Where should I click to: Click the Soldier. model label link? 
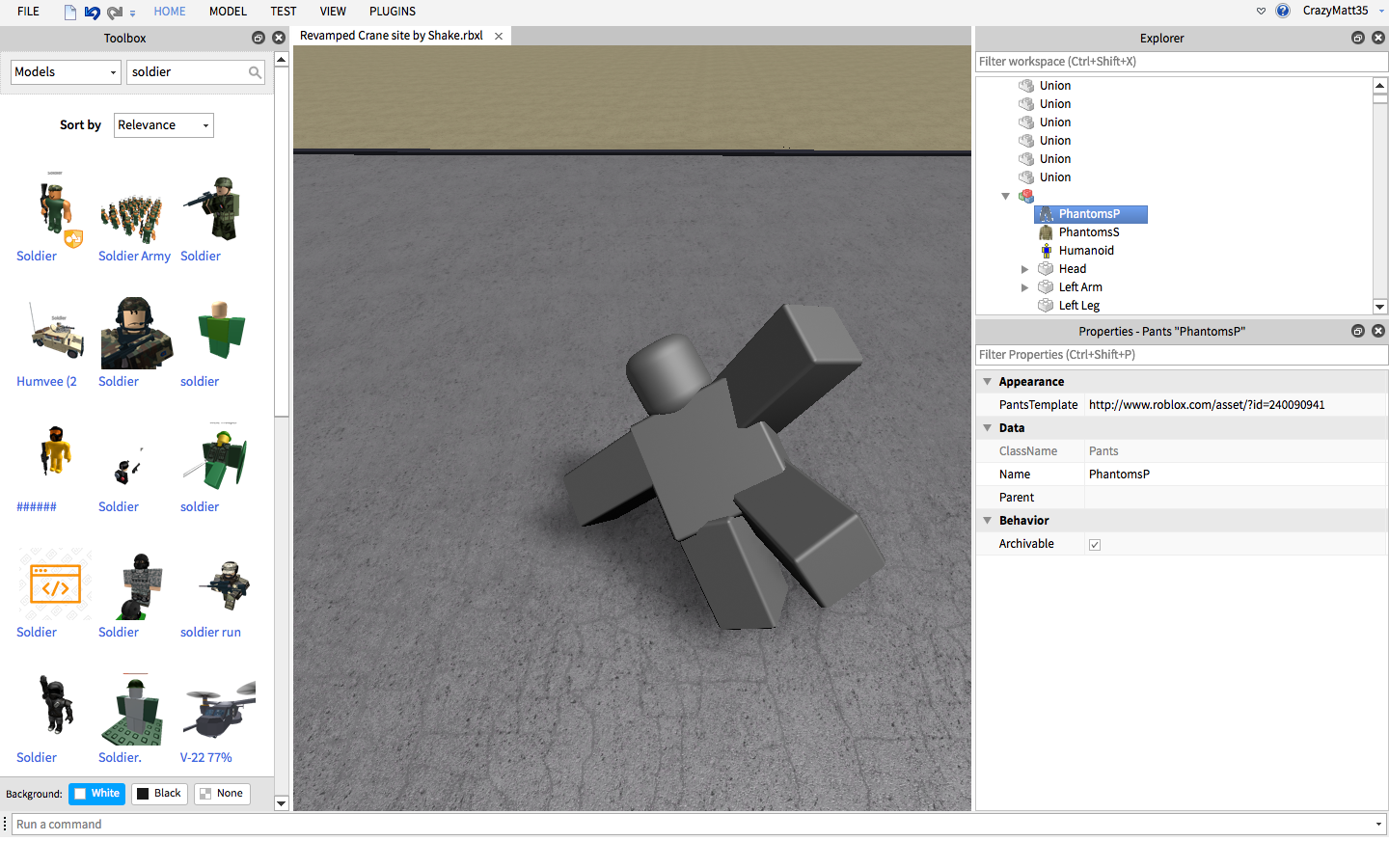point(120,758)
